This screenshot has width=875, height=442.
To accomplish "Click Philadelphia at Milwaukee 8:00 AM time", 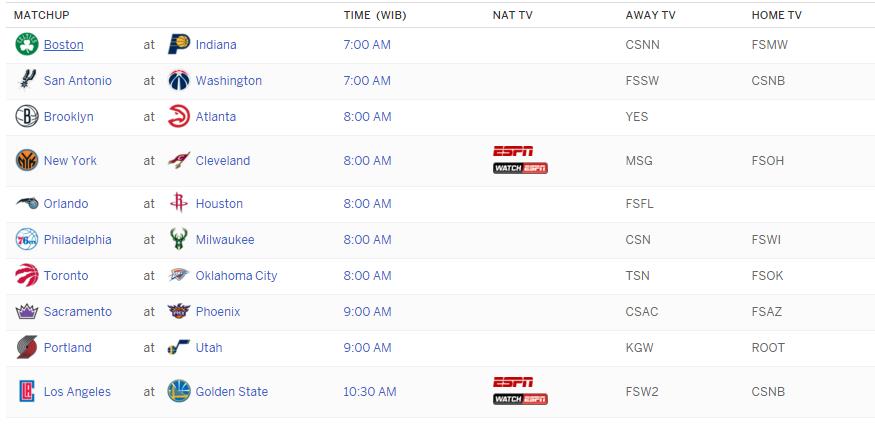I will coord(366,240).
